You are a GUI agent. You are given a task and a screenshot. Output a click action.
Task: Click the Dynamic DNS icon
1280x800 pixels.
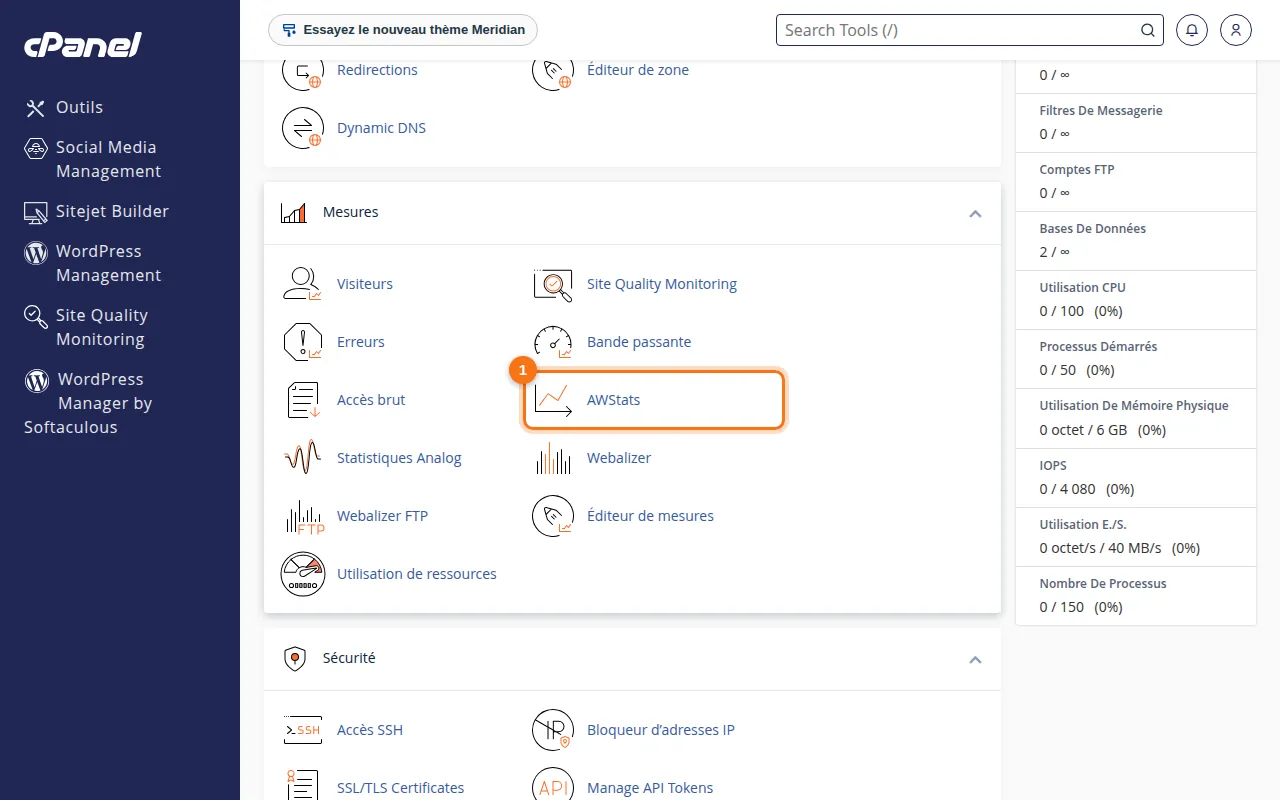(302, 128)
